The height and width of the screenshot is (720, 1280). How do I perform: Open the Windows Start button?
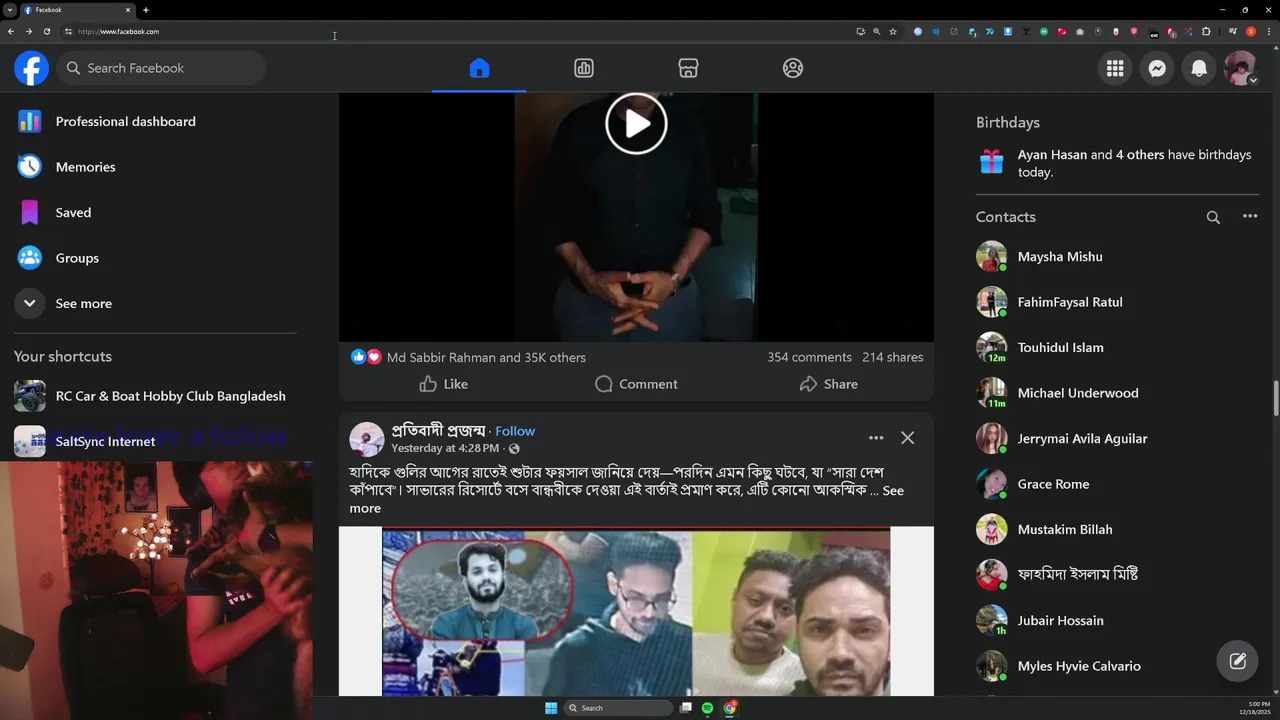tap(551, 708)
